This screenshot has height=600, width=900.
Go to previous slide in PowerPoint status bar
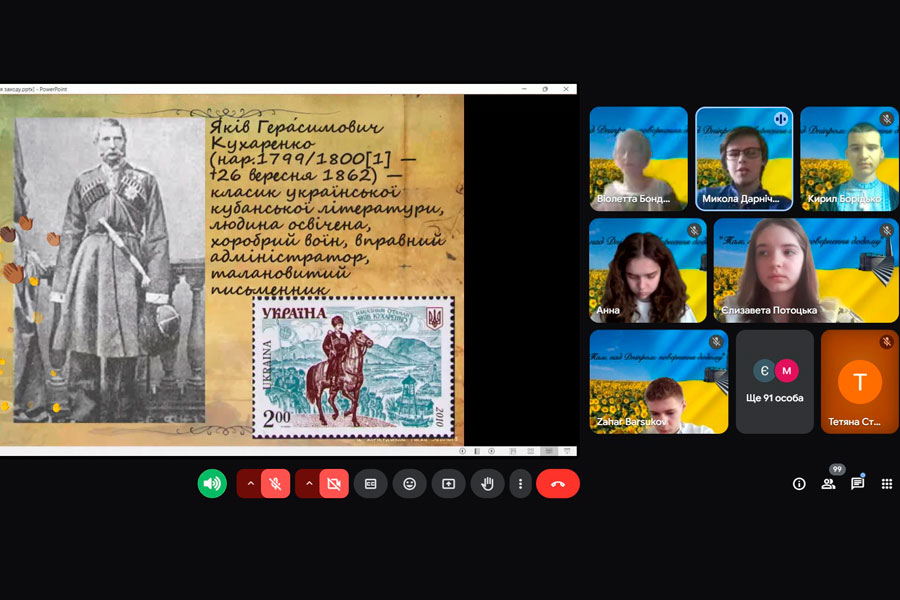pos(462,451)
